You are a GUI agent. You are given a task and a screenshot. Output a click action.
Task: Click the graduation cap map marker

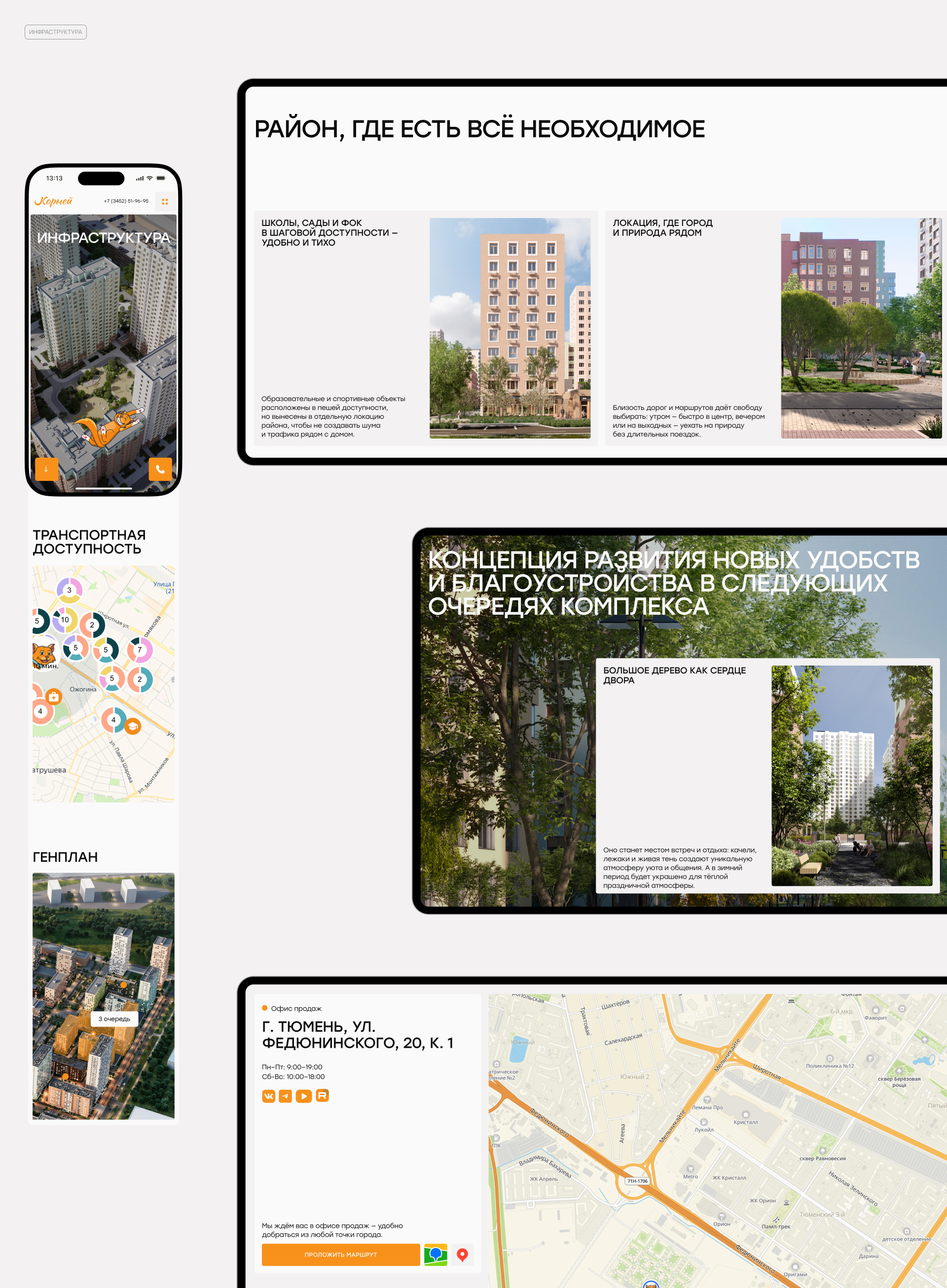click(x=132, y=726)
